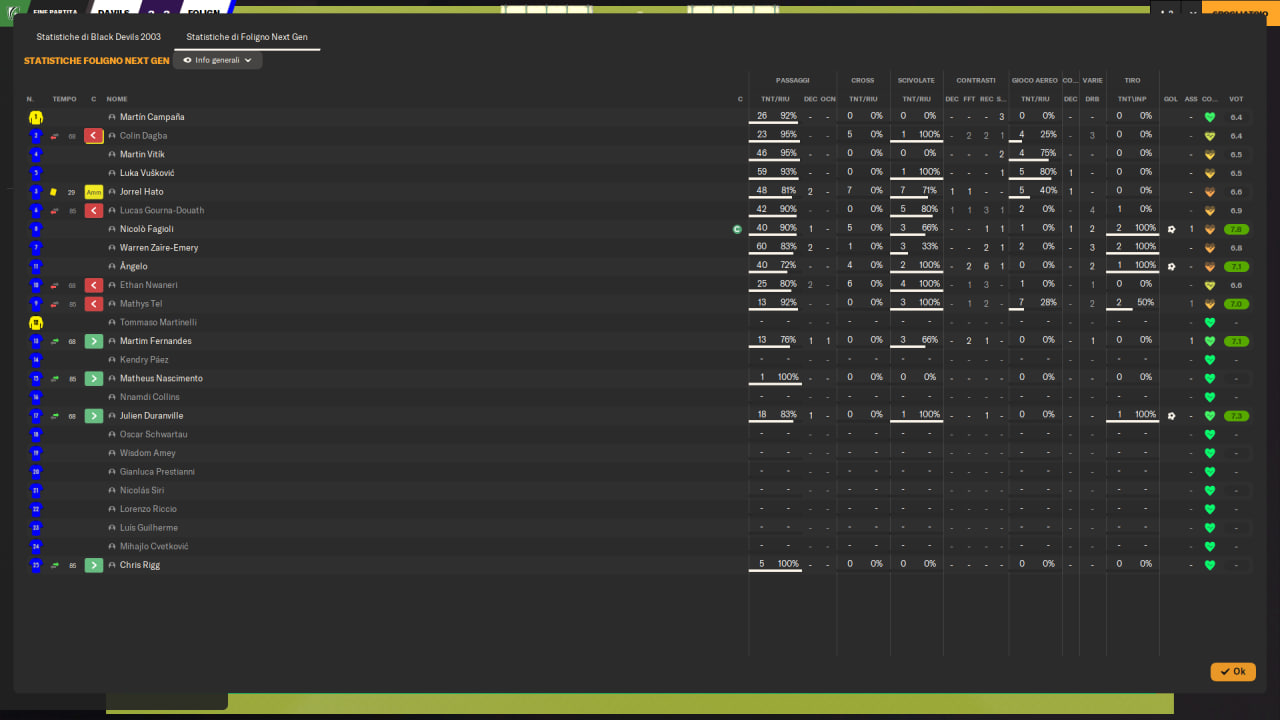1280x720 pixels.
Task: Click the red substituted-off arrow for Mathys Tel
Action: point(94,304)
